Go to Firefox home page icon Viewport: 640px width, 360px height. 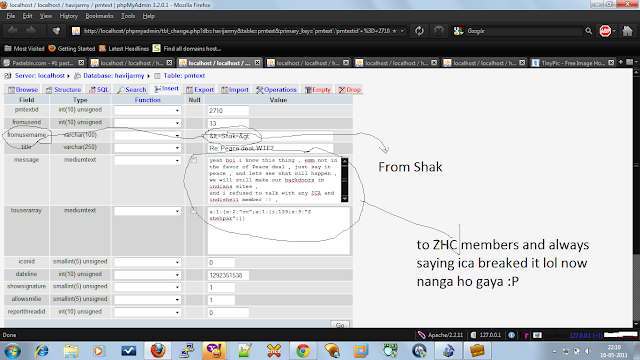[627, 31]
